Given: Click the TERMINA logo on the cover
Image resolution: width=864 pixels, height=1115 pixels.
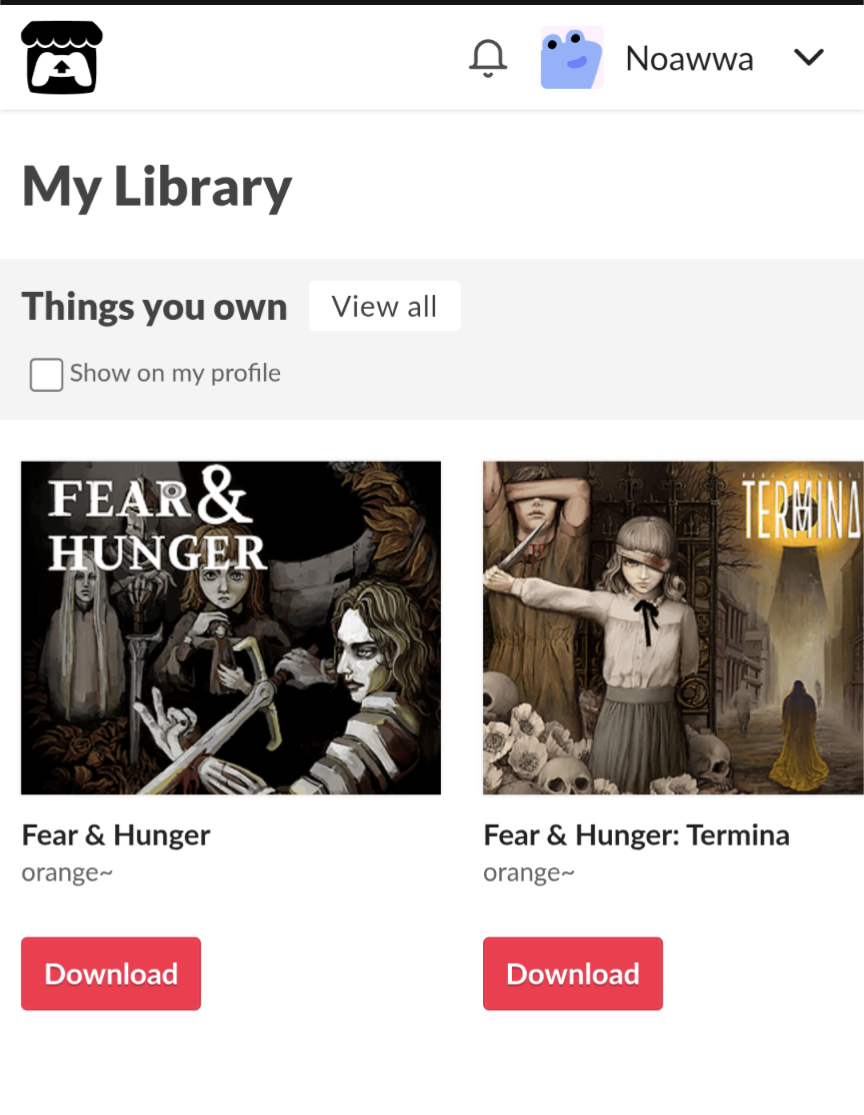Looking at the screenshot, I should 802,508.
